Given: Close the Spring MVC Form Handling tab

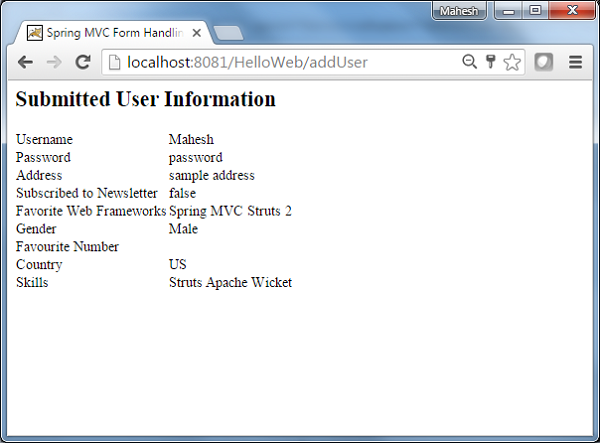Looking at the screenshot, I should click(197, 33).
